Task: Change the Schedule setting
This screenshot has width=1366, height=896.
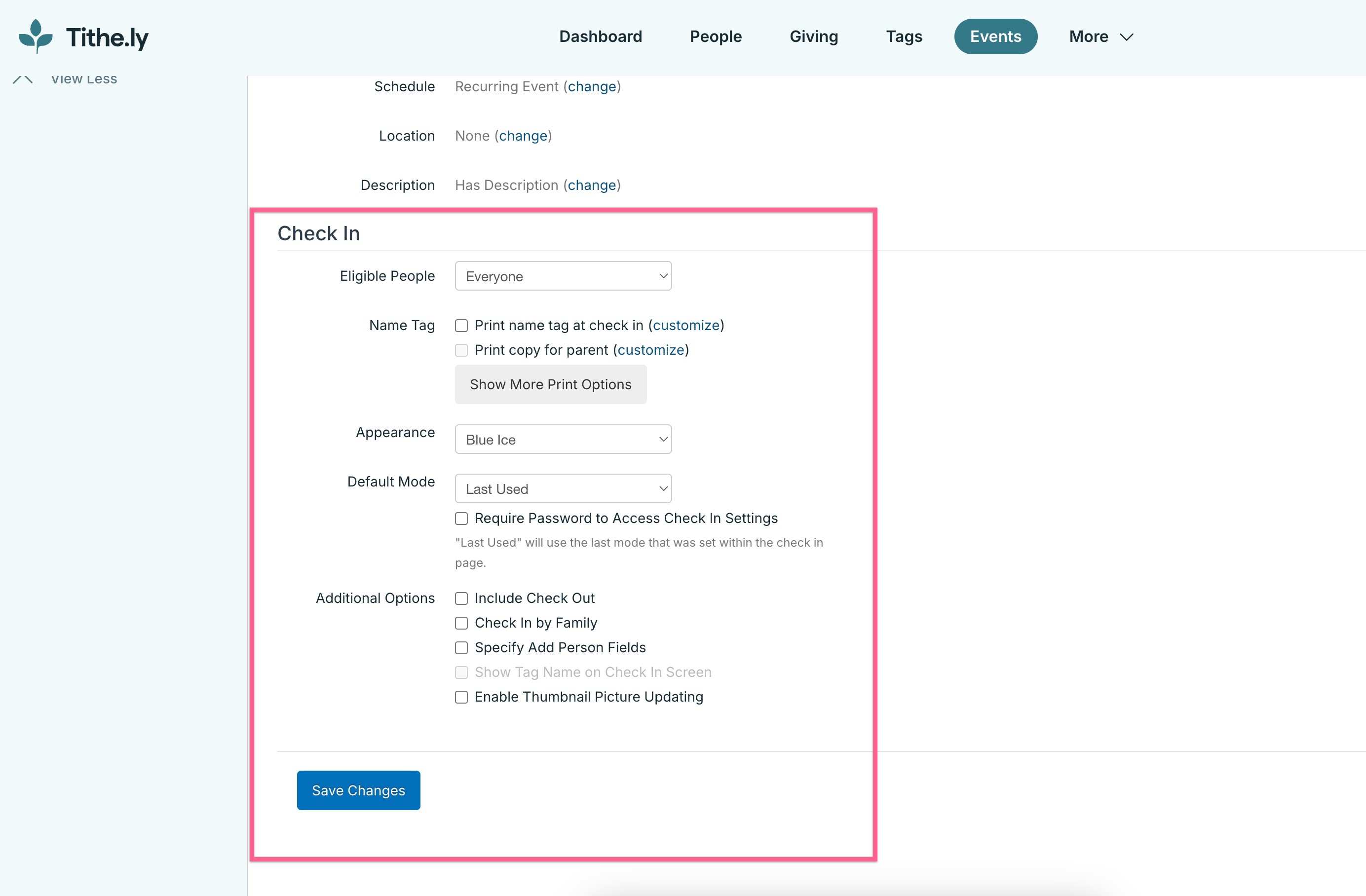Action: tap(592, 86)
